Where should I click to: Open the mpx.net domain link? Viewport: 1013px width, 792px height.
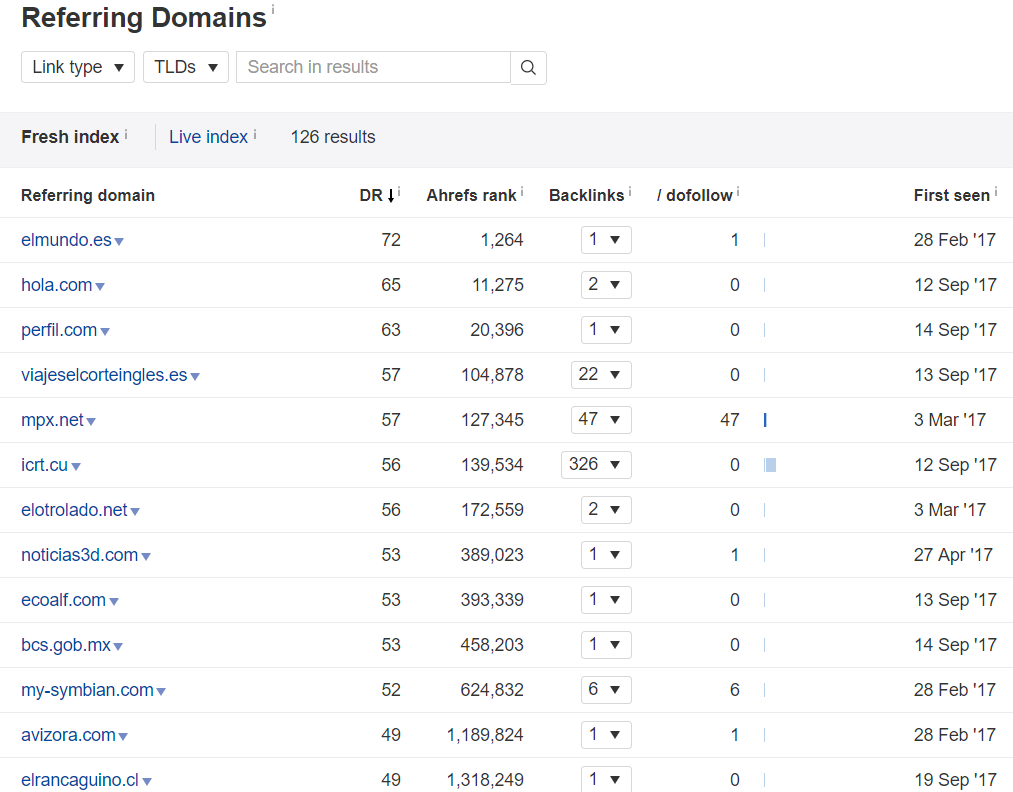click(52, 421)
